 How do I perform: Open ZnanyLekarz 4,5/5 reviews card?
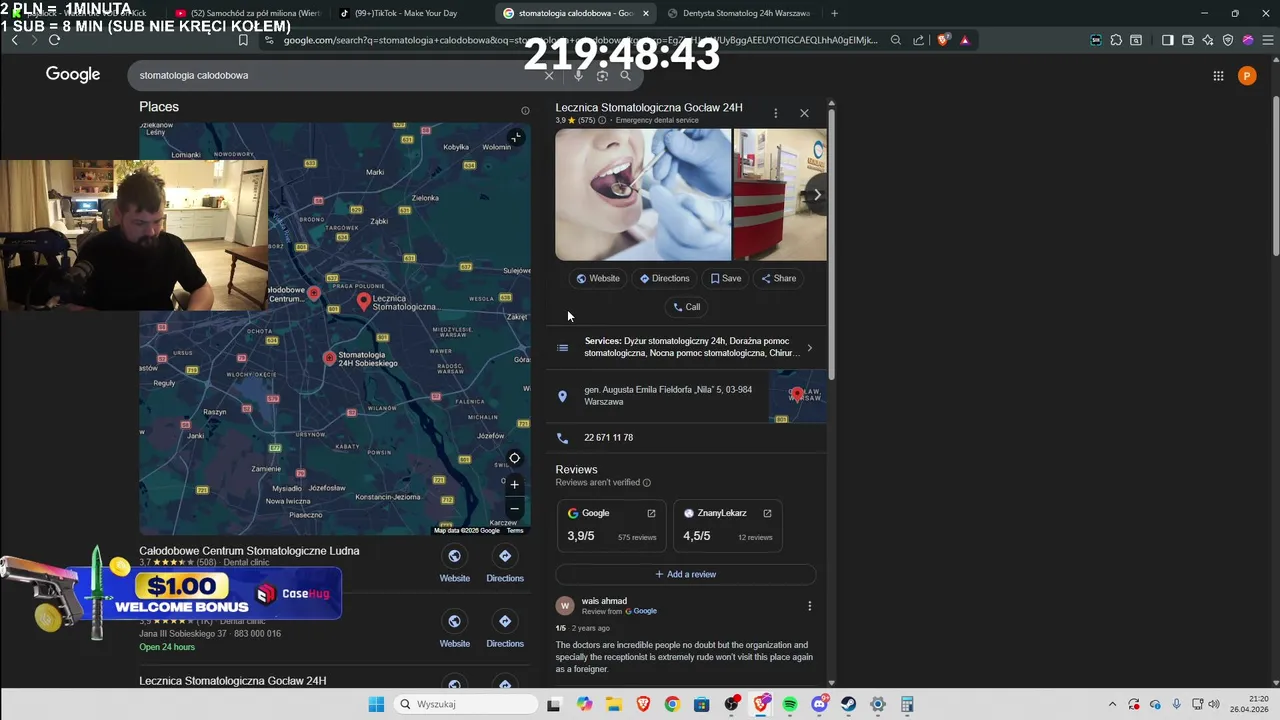(x=727, y=525)
